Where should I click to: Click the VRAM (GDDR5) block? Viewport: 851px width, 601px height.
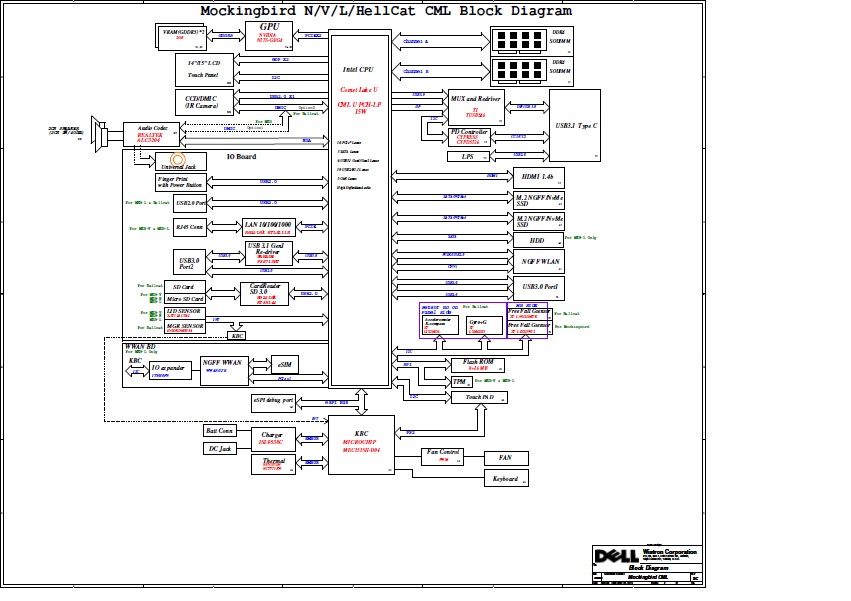pos(182,36)
